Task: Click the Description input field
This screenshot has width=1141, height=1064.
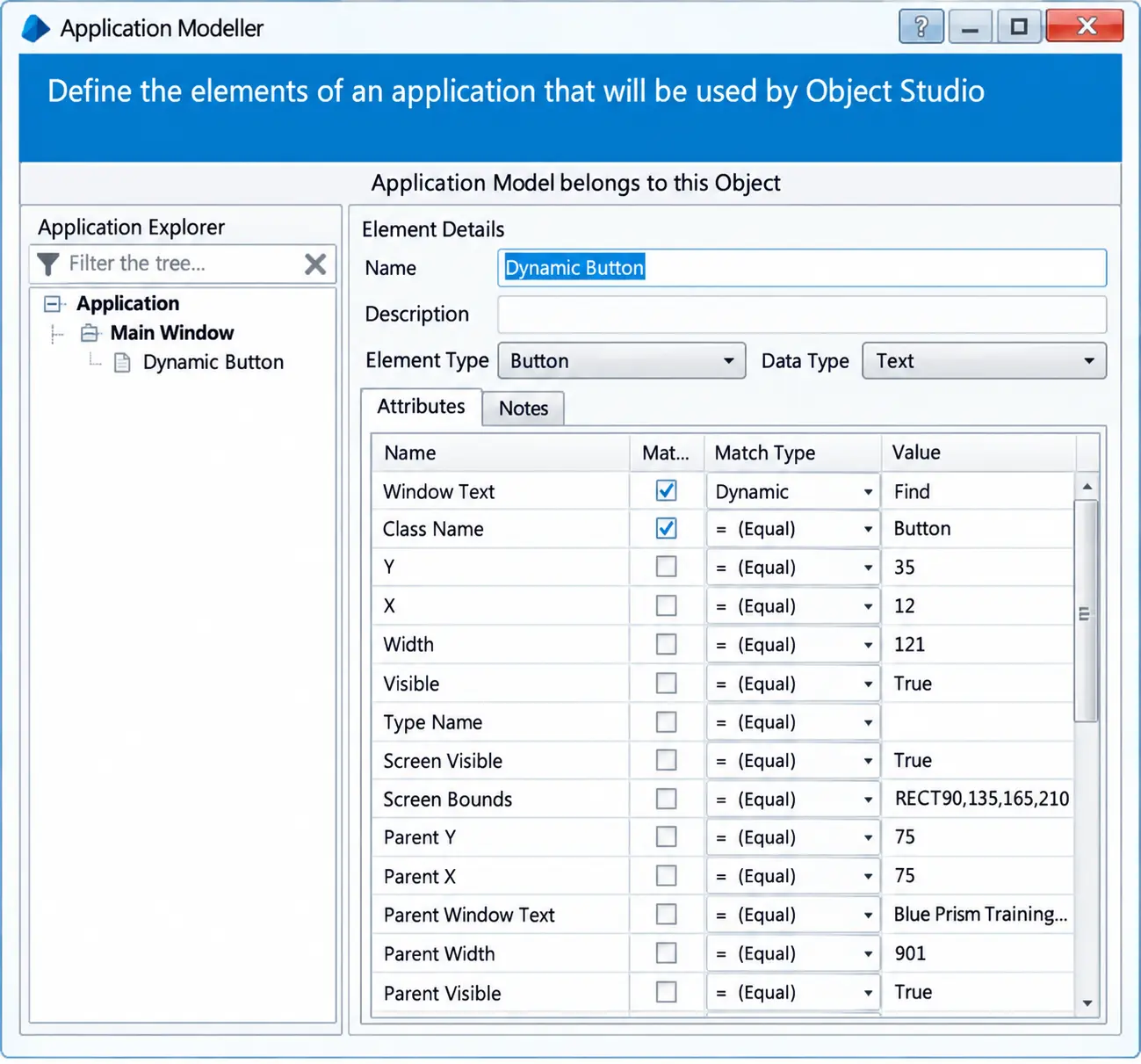Action: pos(802,315)
